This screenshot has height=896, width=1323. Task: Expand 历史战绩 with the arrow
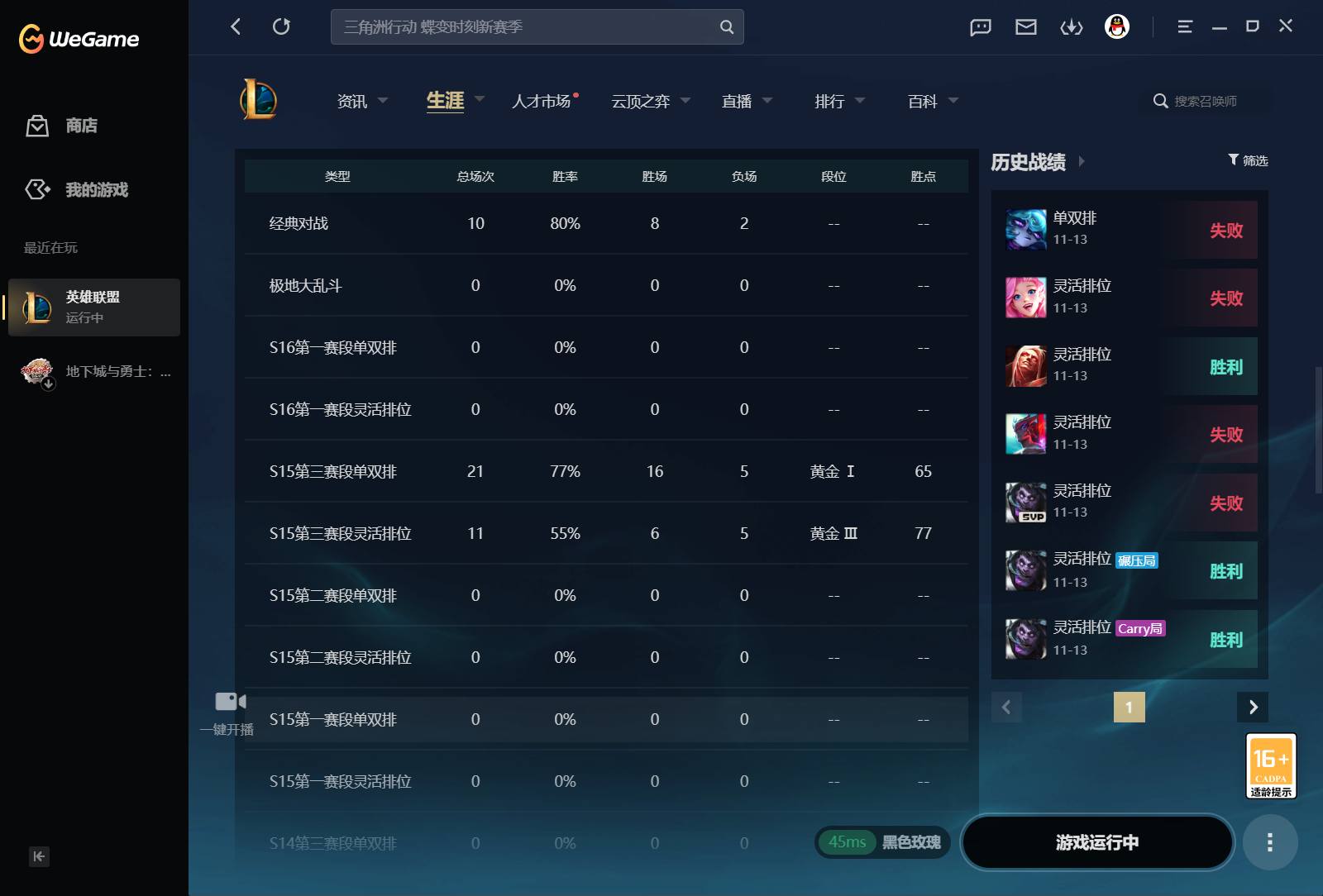[1082, 162]
